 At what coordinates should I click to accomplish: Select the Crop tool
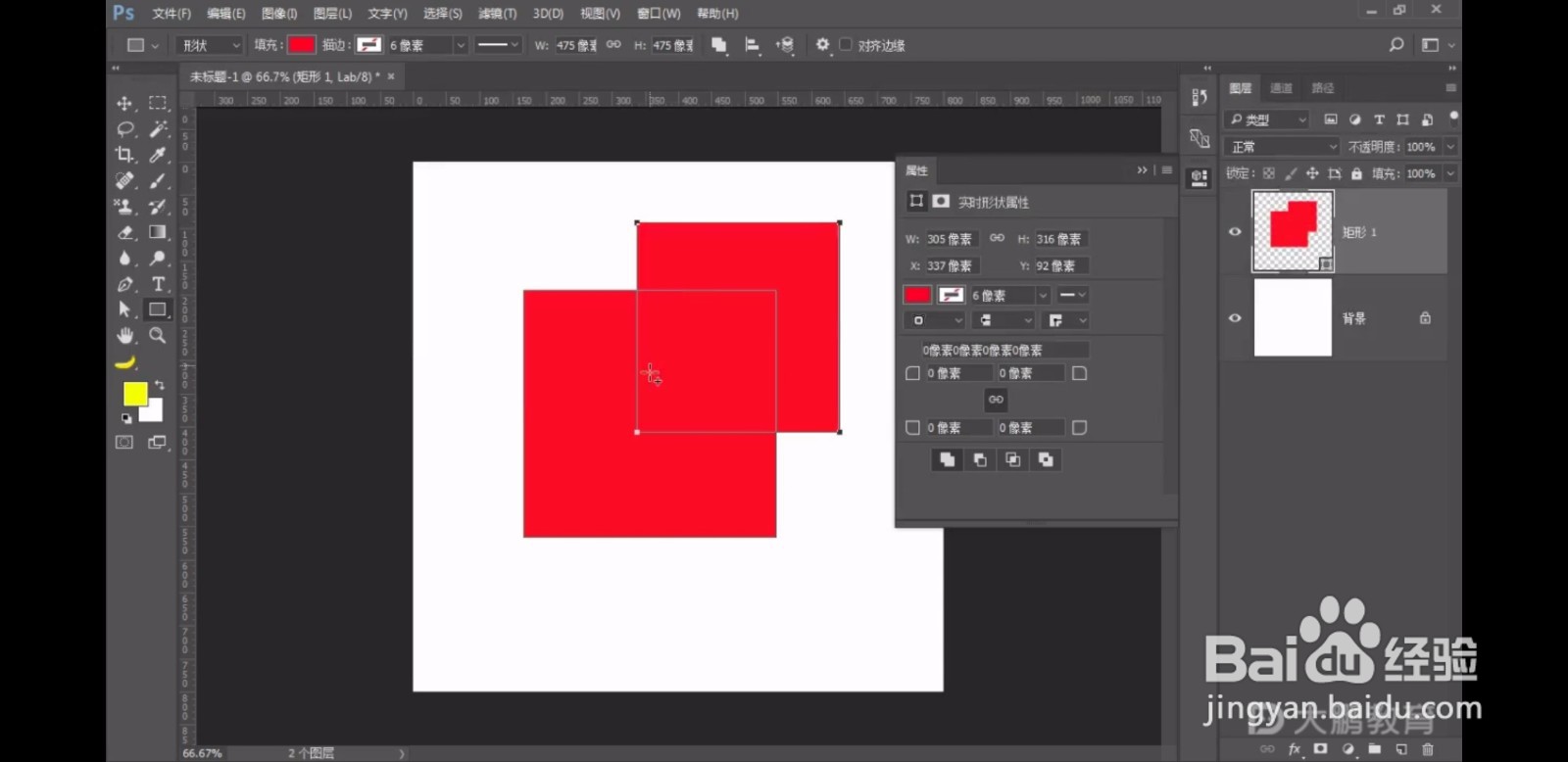coord(124,154)
